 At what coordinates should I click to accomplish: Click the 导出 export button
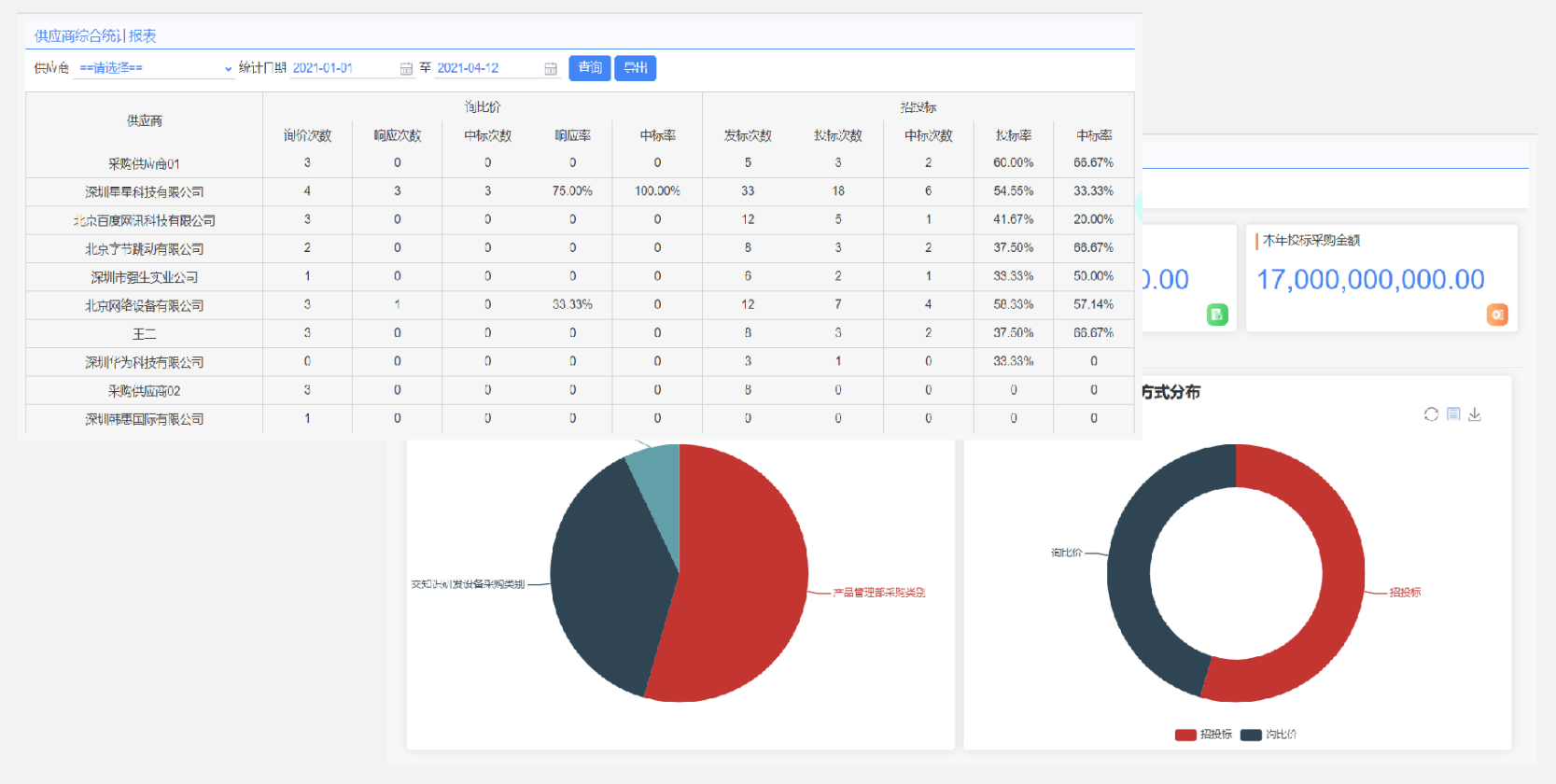[636, 68]
